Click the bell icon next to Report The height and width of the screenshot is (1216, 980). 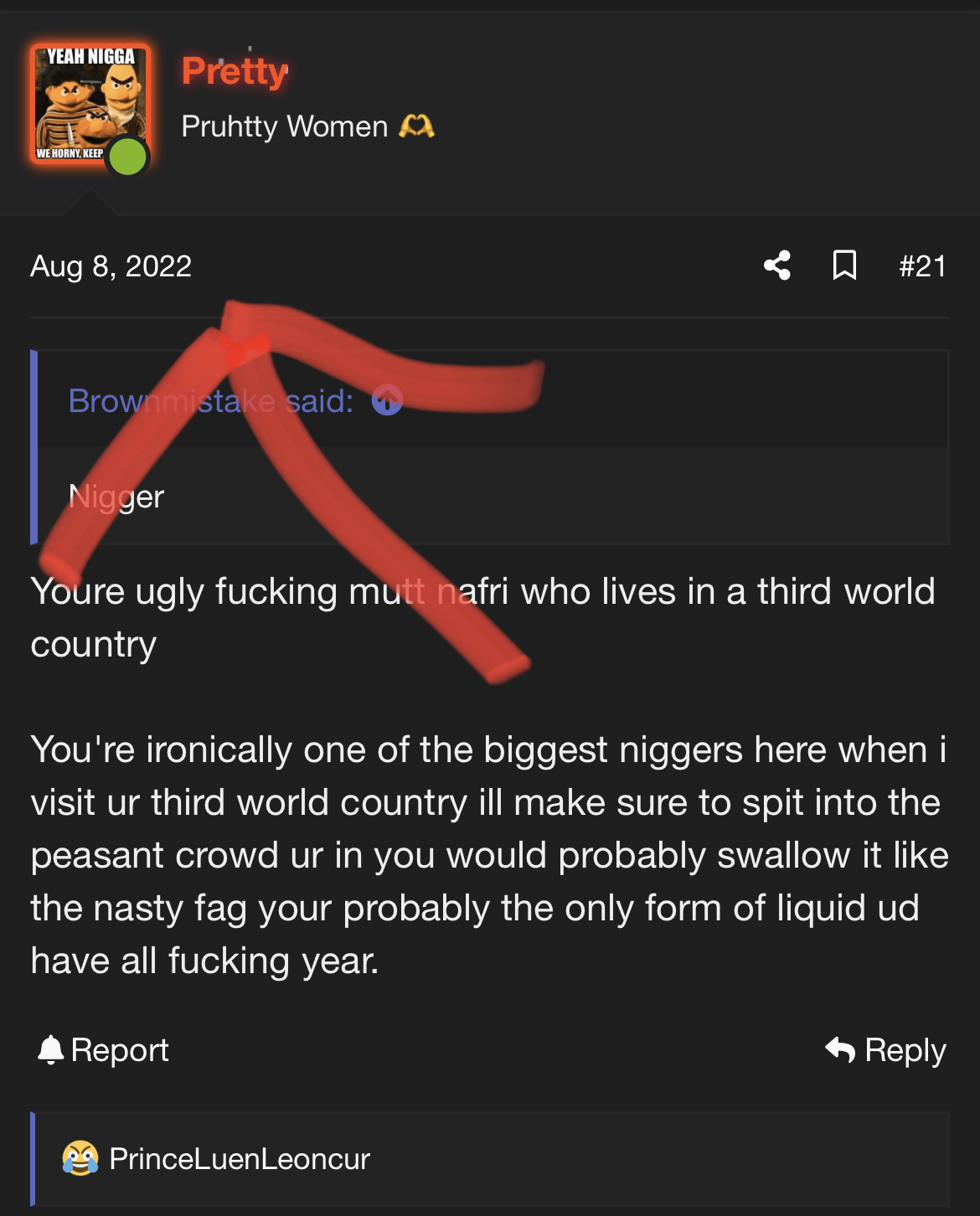point(51,1049)
